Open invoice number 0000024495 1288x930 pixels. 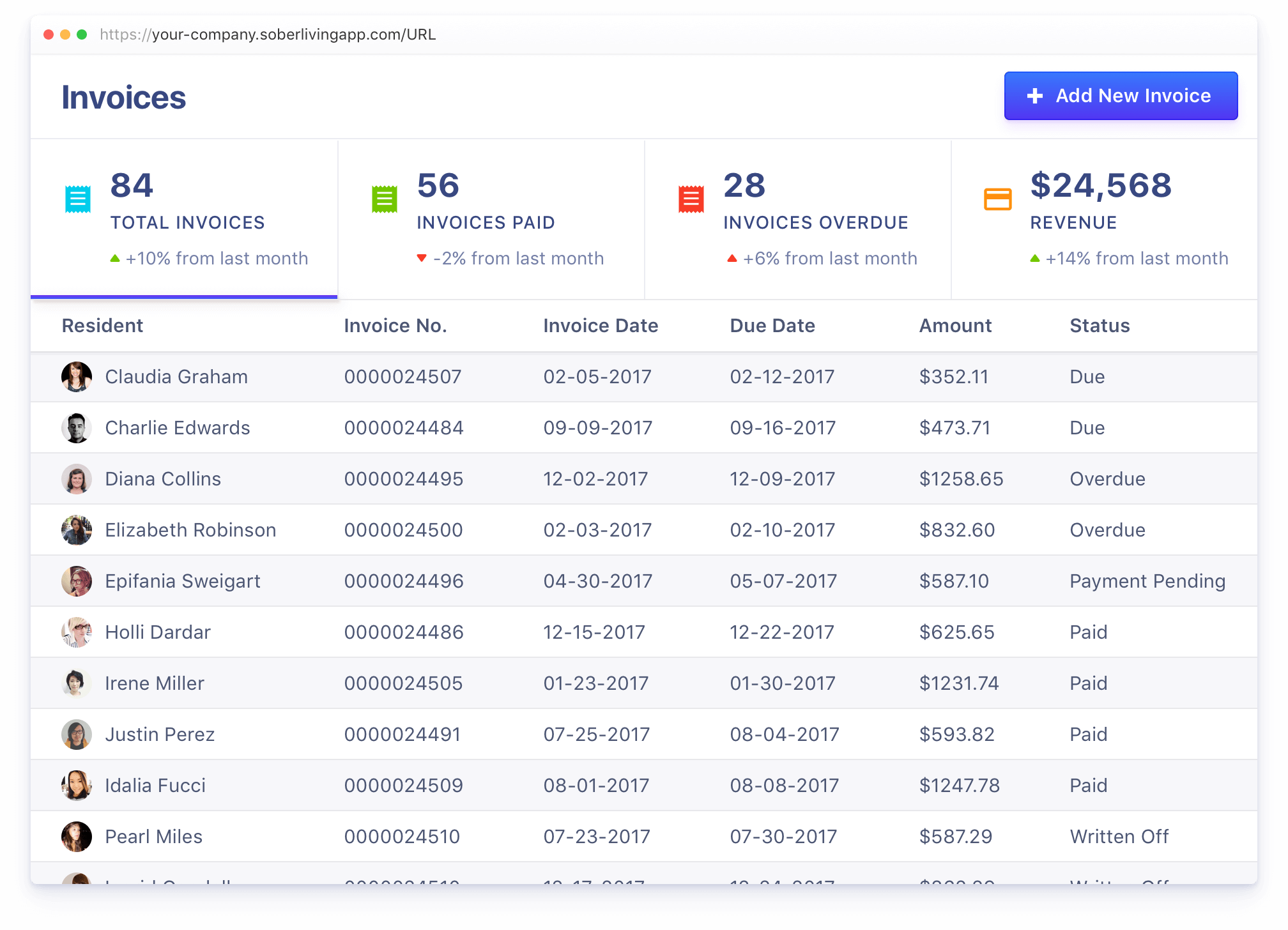coord(404,479)
